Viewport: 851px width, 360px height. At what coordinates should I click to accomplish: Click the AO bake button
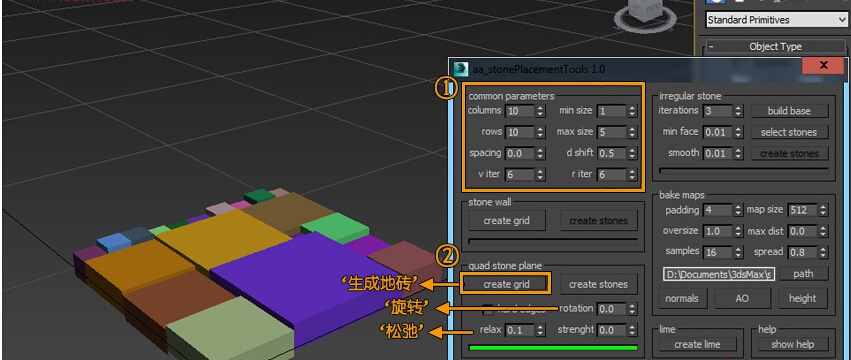pyautogui.click(x=742, y=298)
